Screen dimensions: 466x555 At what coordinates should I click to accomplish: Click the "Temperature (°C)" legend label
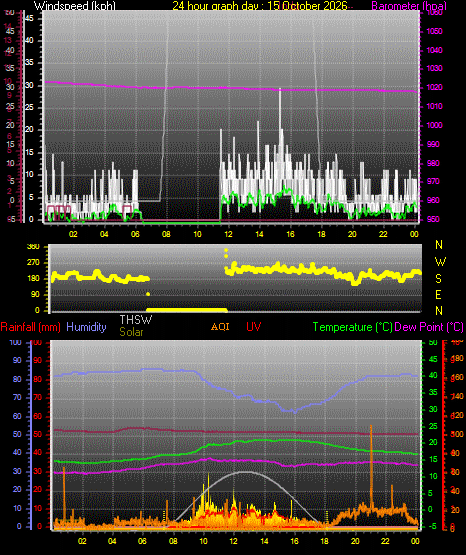click(x=352, y=327)
